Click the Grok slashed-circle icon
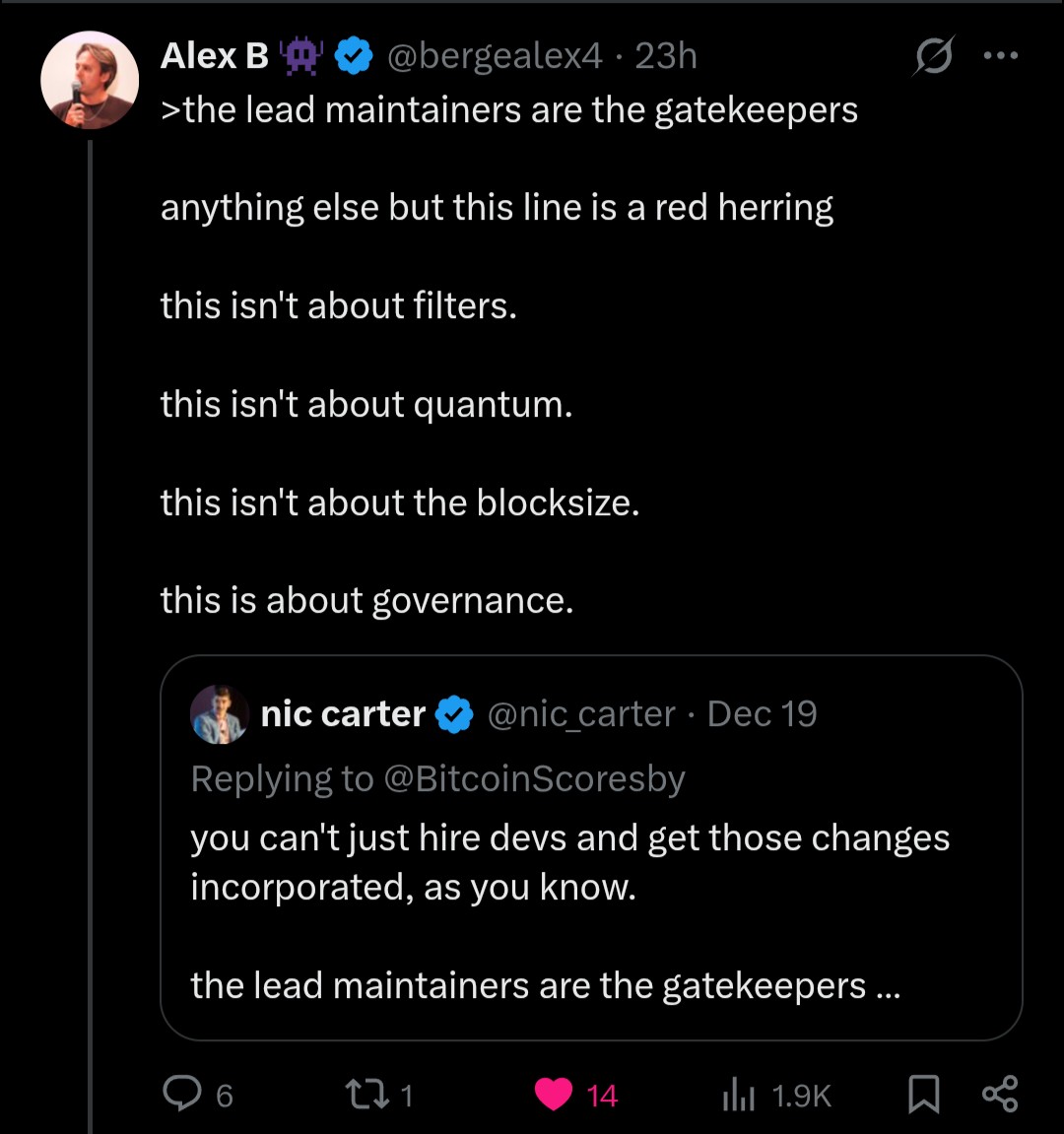Viewport: 1064px width, 1134px height. 933,56
